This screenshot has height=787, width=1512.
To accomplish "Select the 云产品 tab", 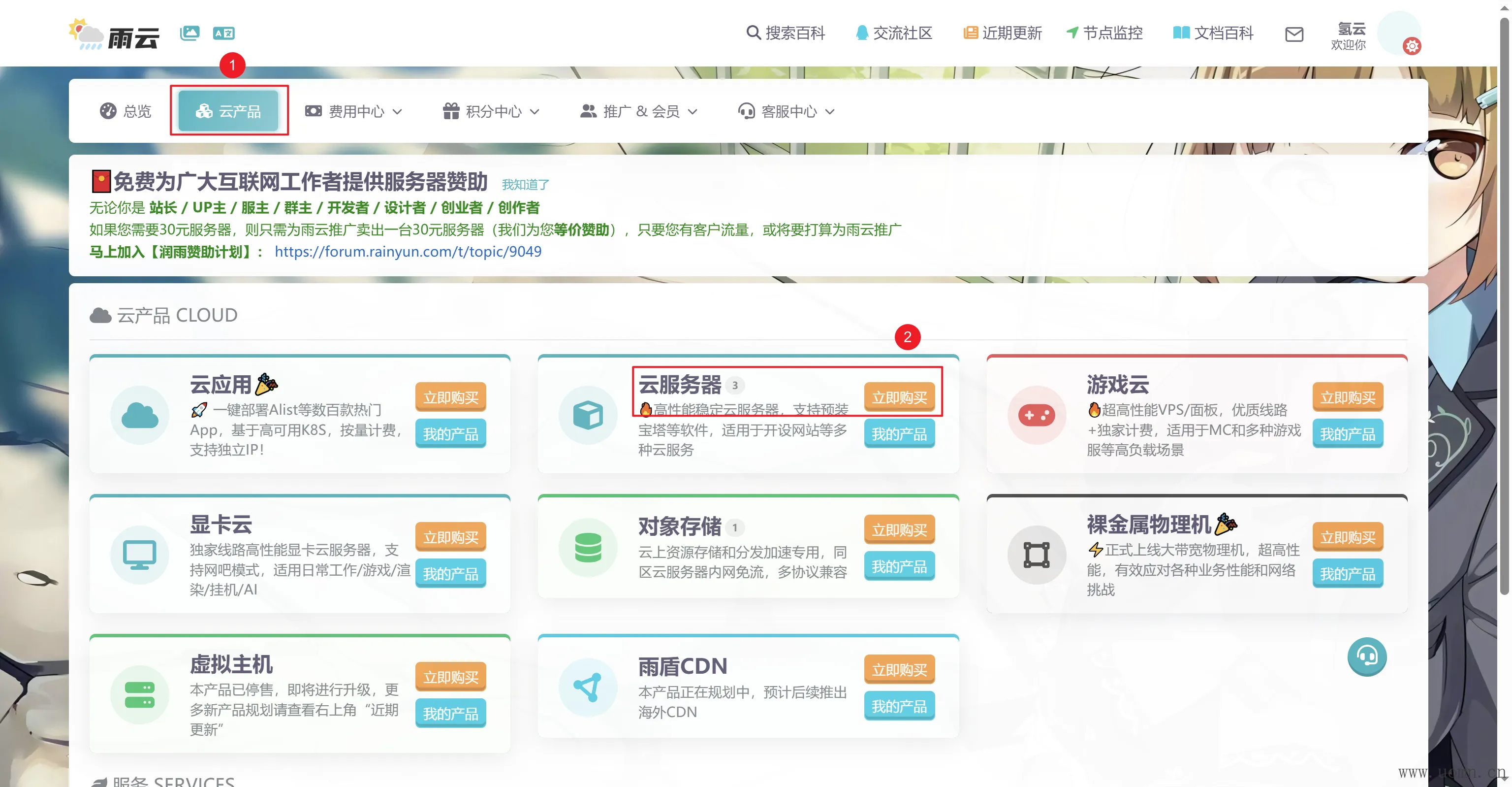I will point(228,111).
